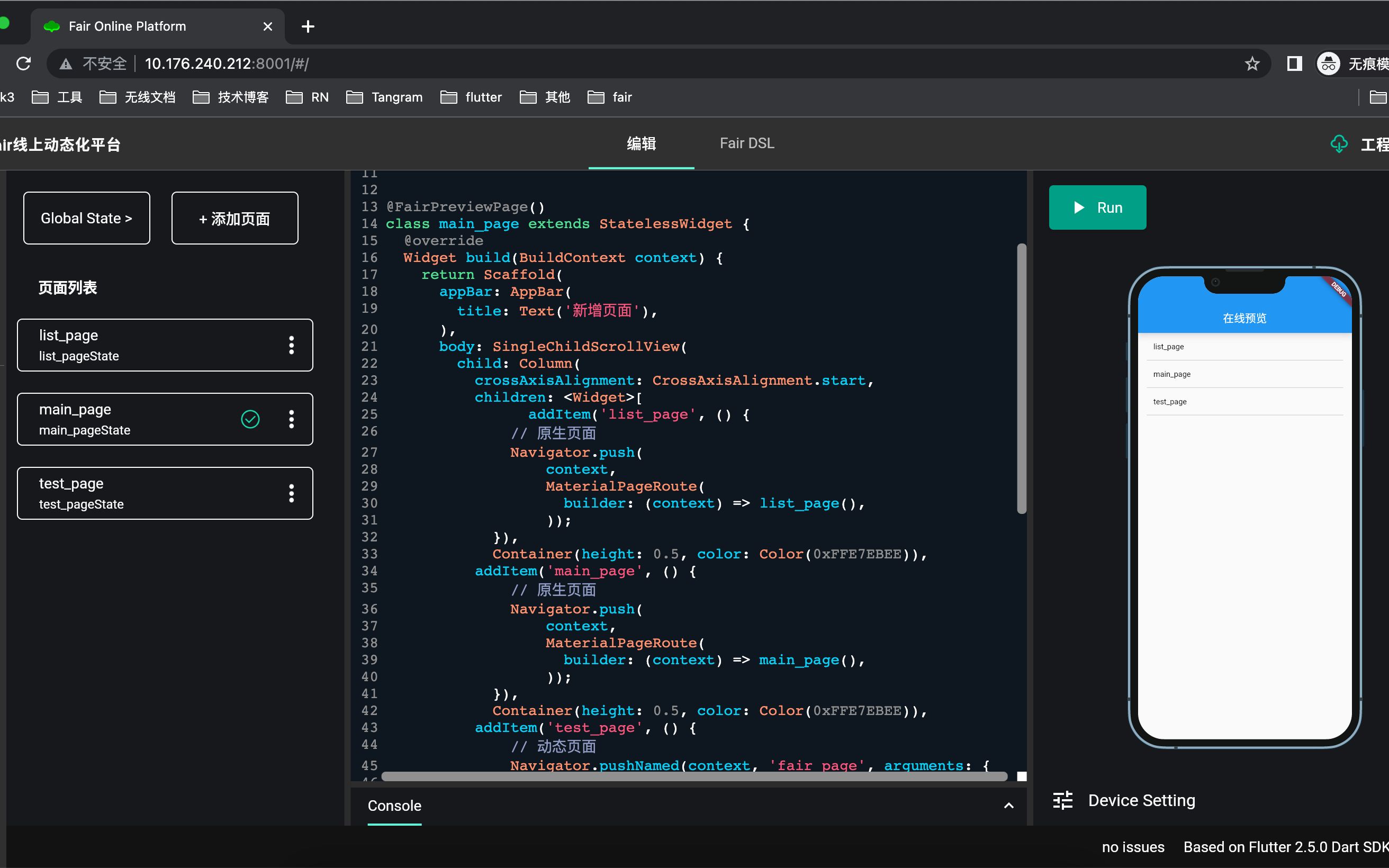Click the 添加页面 add page button
Screen dimensions: 1389x868
[234, 218]
